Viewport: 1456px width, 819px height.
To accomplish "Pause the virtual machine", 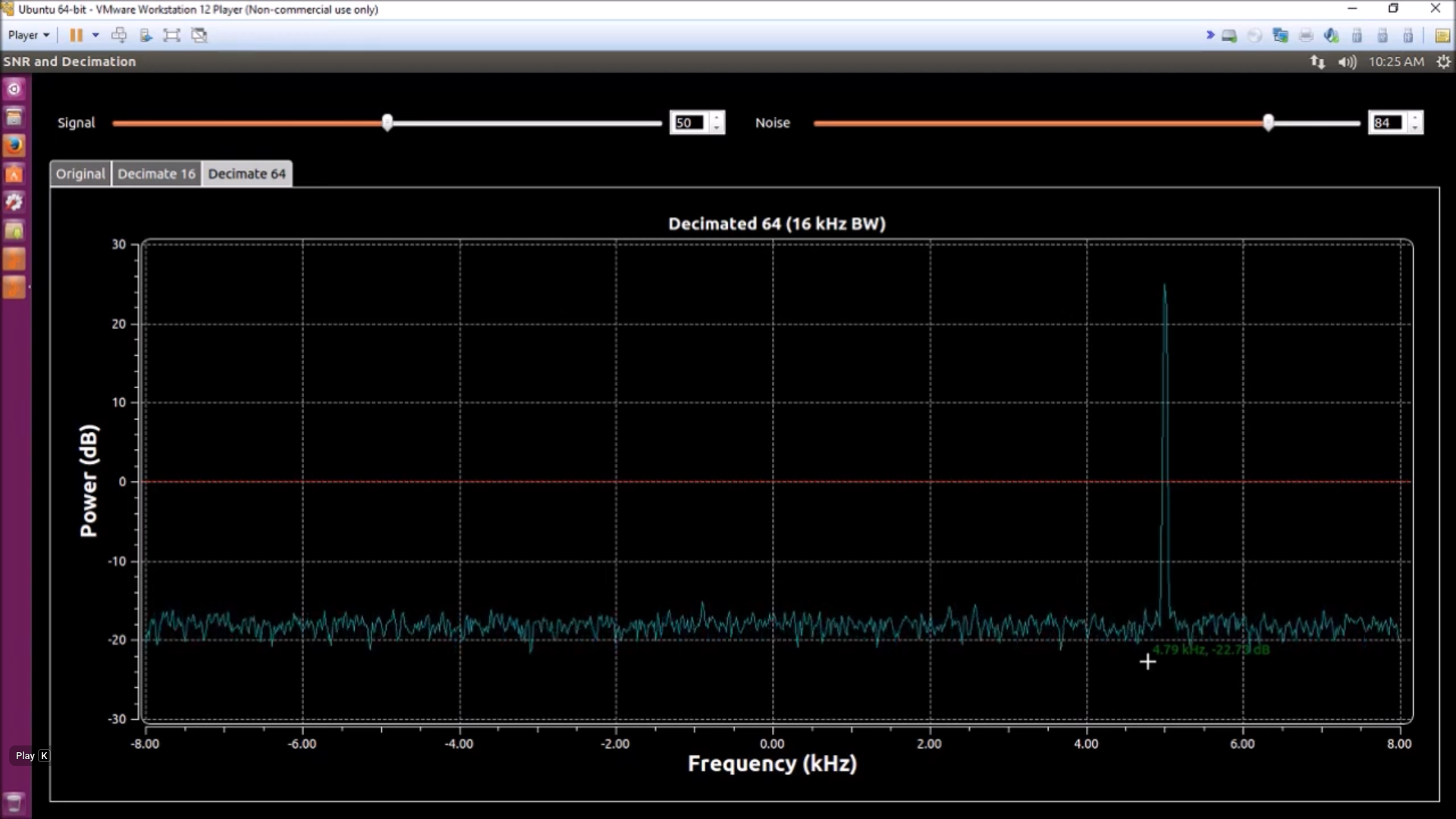I will [x=76, y=35].
